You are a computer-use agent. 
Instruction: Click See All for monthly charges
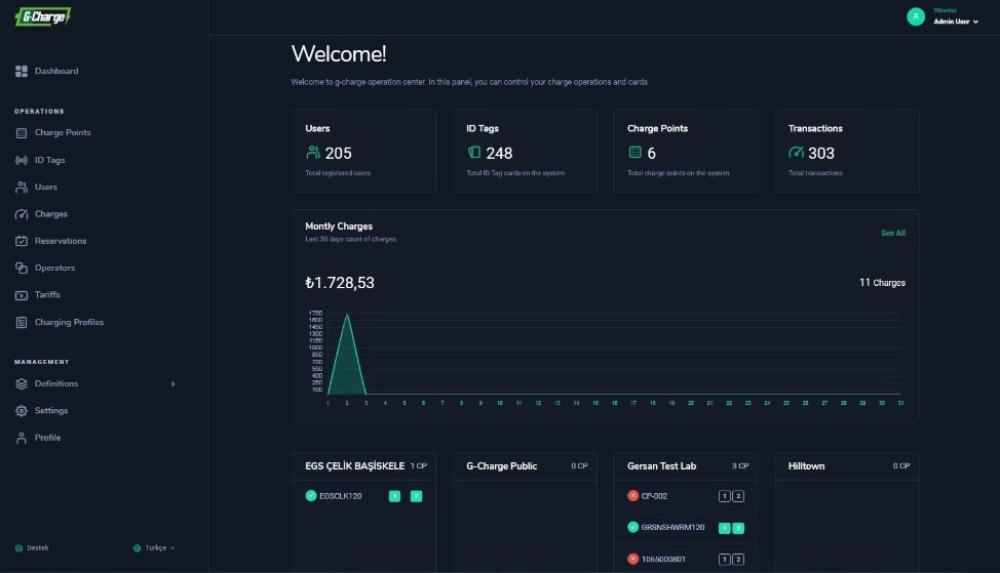[892, 233]
